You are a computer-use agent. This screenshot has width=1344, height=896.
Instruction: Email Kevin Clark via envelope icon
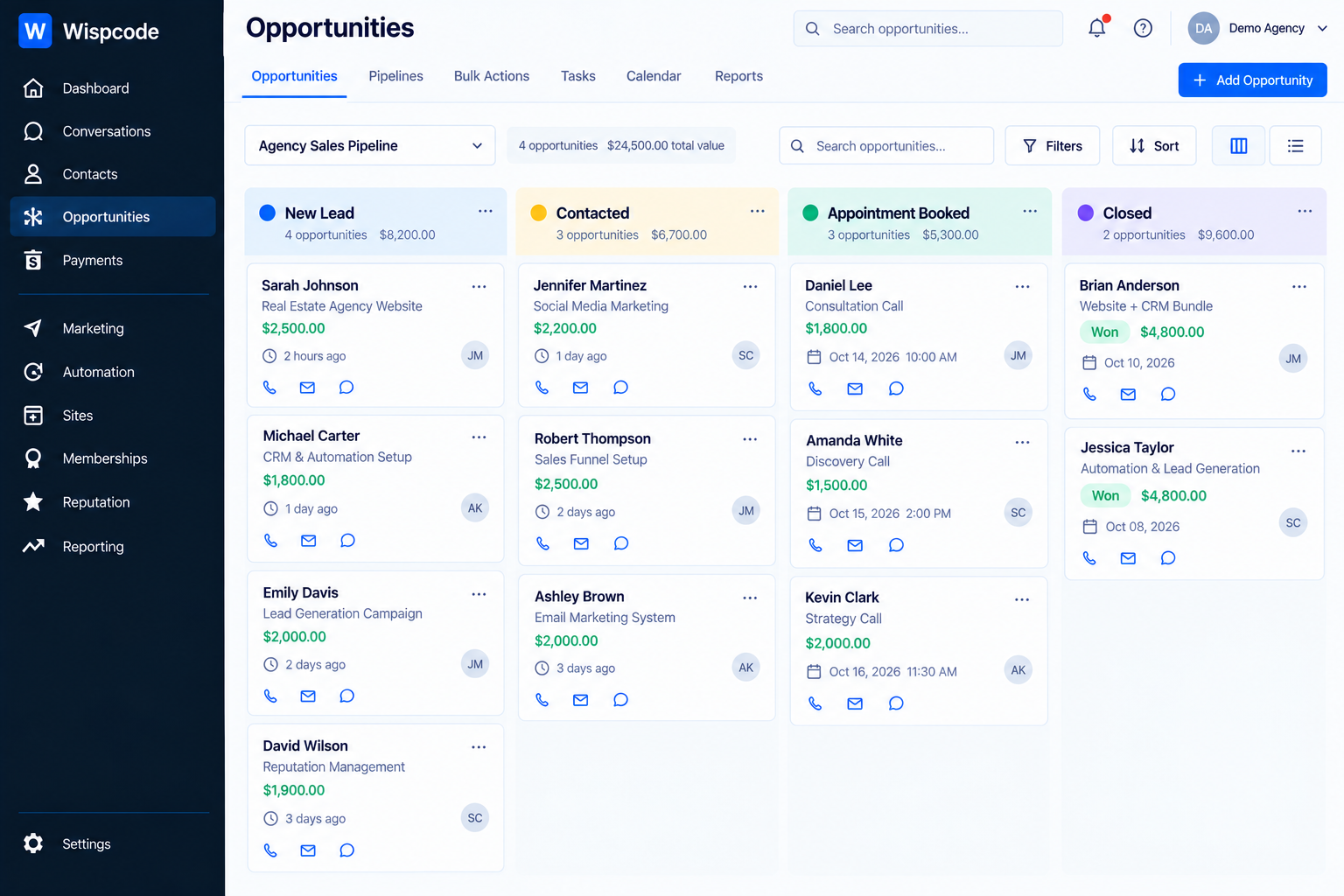click(x=855, y=703)
